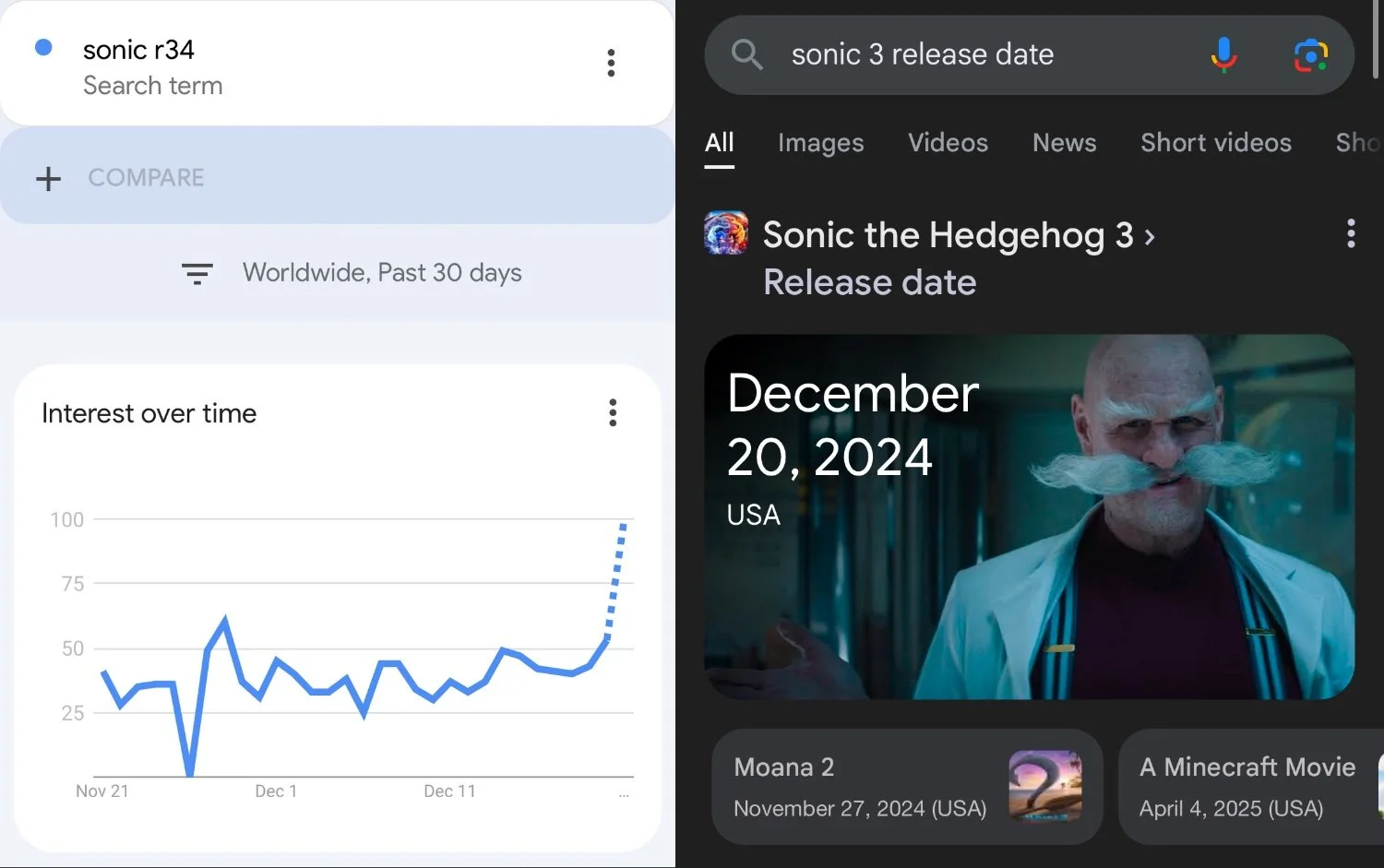
Task: Change the Worldwide, Past 30 days filter
Action: (x=382, y=273)
